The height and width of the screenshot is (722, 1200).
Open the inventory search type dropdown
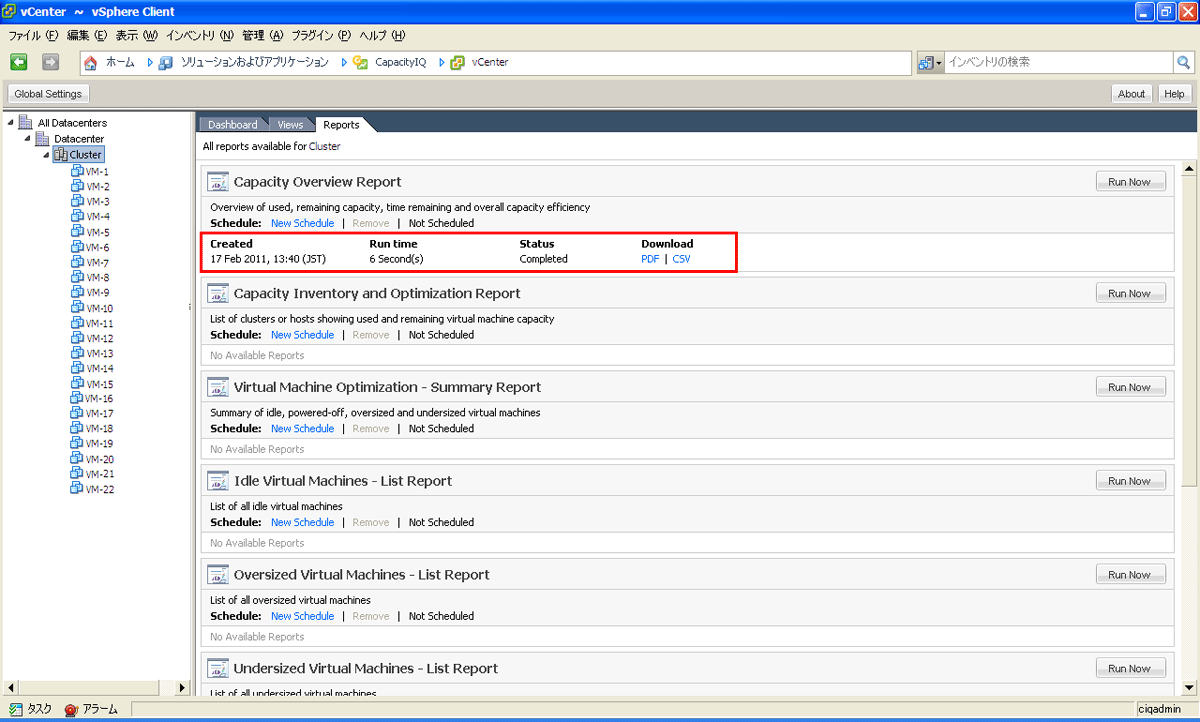tap(930, 62)
